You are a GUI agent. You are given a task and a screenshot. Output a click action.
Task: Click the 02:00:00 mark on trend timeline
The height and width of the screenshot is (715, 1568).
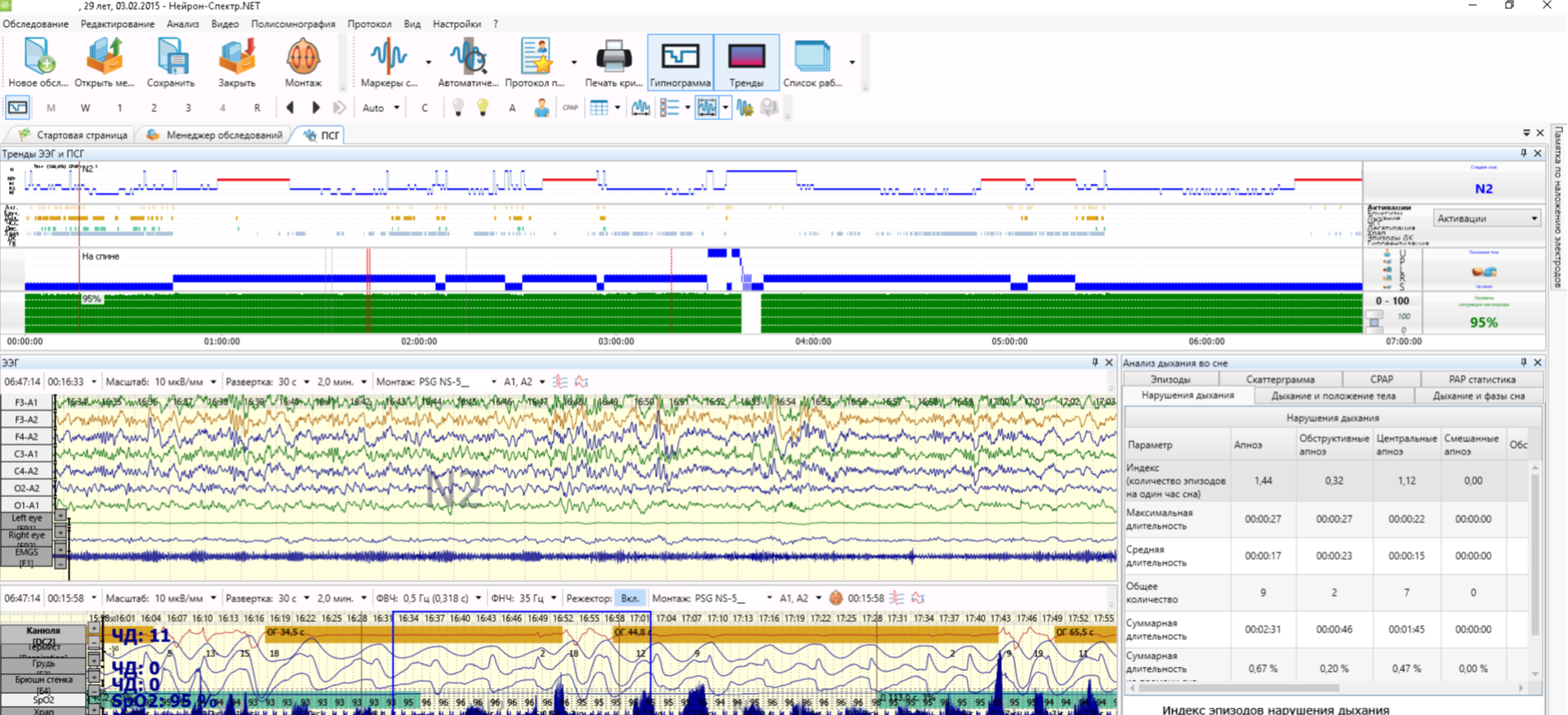pyautogui.click(x=419, y=341)
